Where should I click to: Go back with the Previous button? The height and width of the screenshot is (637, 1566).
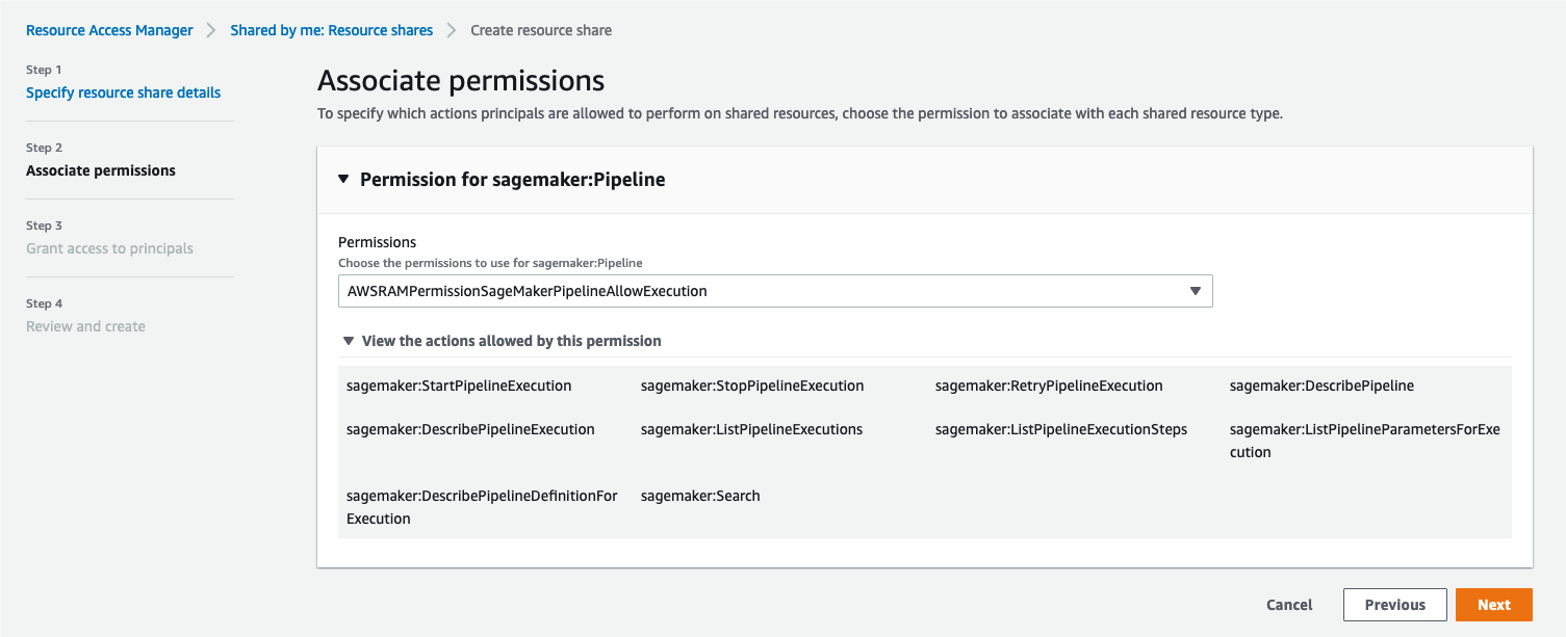tap(1394, 604)
